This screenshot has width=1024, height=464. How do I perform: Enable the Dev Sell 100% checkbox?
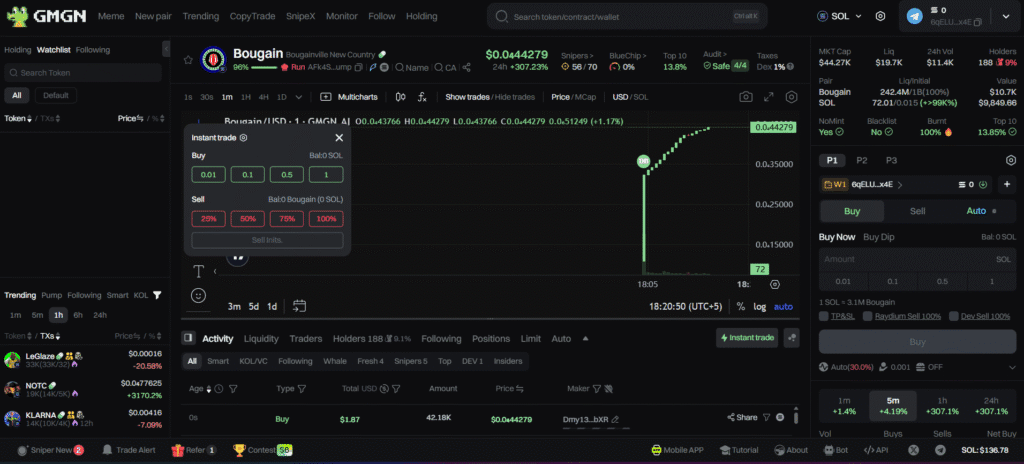[x=954, y=316]
